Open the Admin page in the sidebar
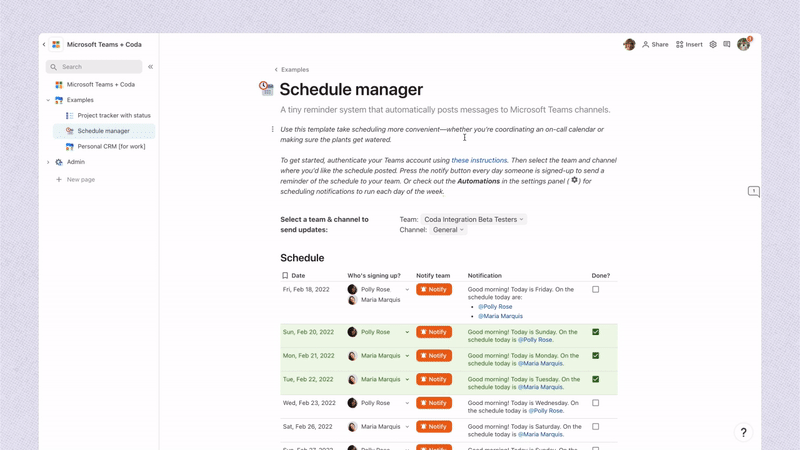Viewport: 800px width, 450px height. [76, 162]
